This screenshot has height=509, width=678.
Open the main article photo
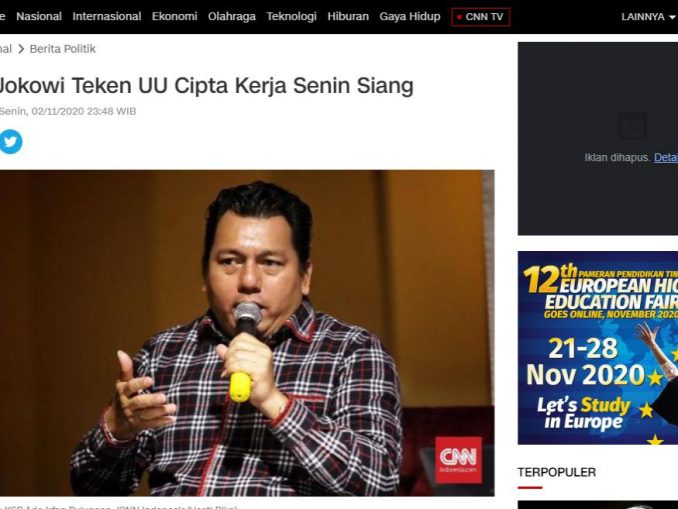[x=247, y=333]
